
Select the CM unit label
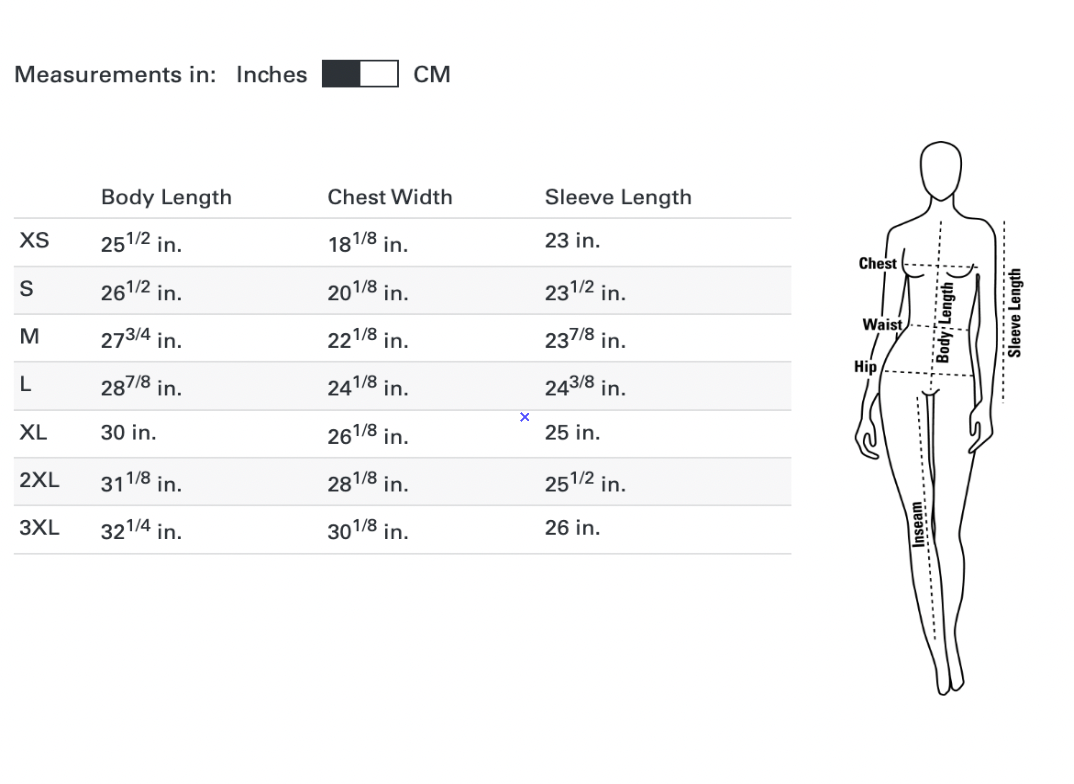click(432, 74)
